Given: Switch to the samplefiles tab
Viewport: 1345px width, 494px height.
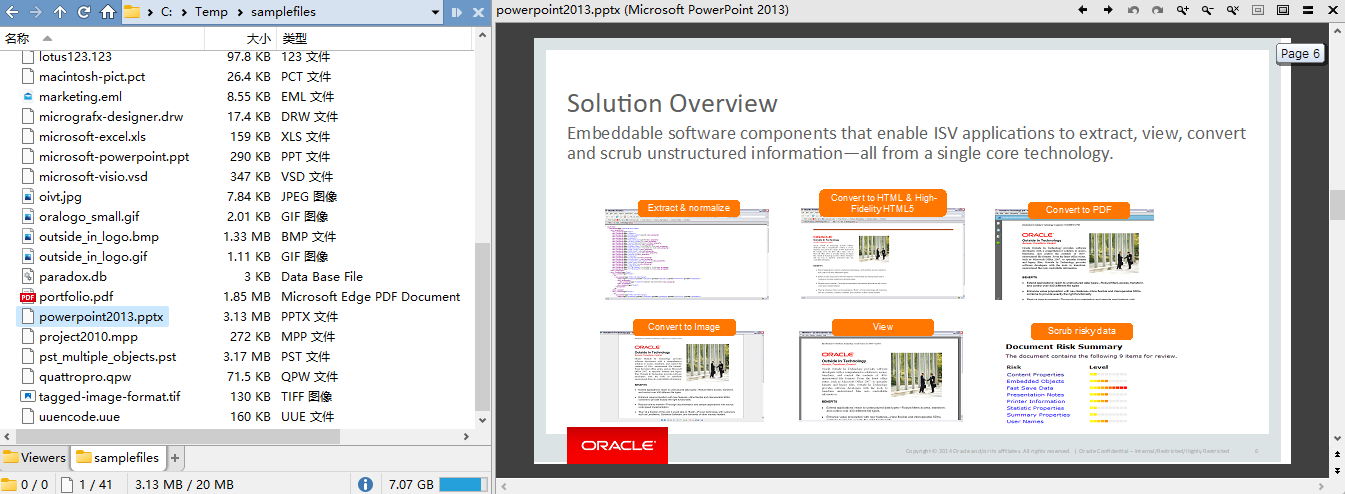Looking at the screenshot, I should point(117,458).
